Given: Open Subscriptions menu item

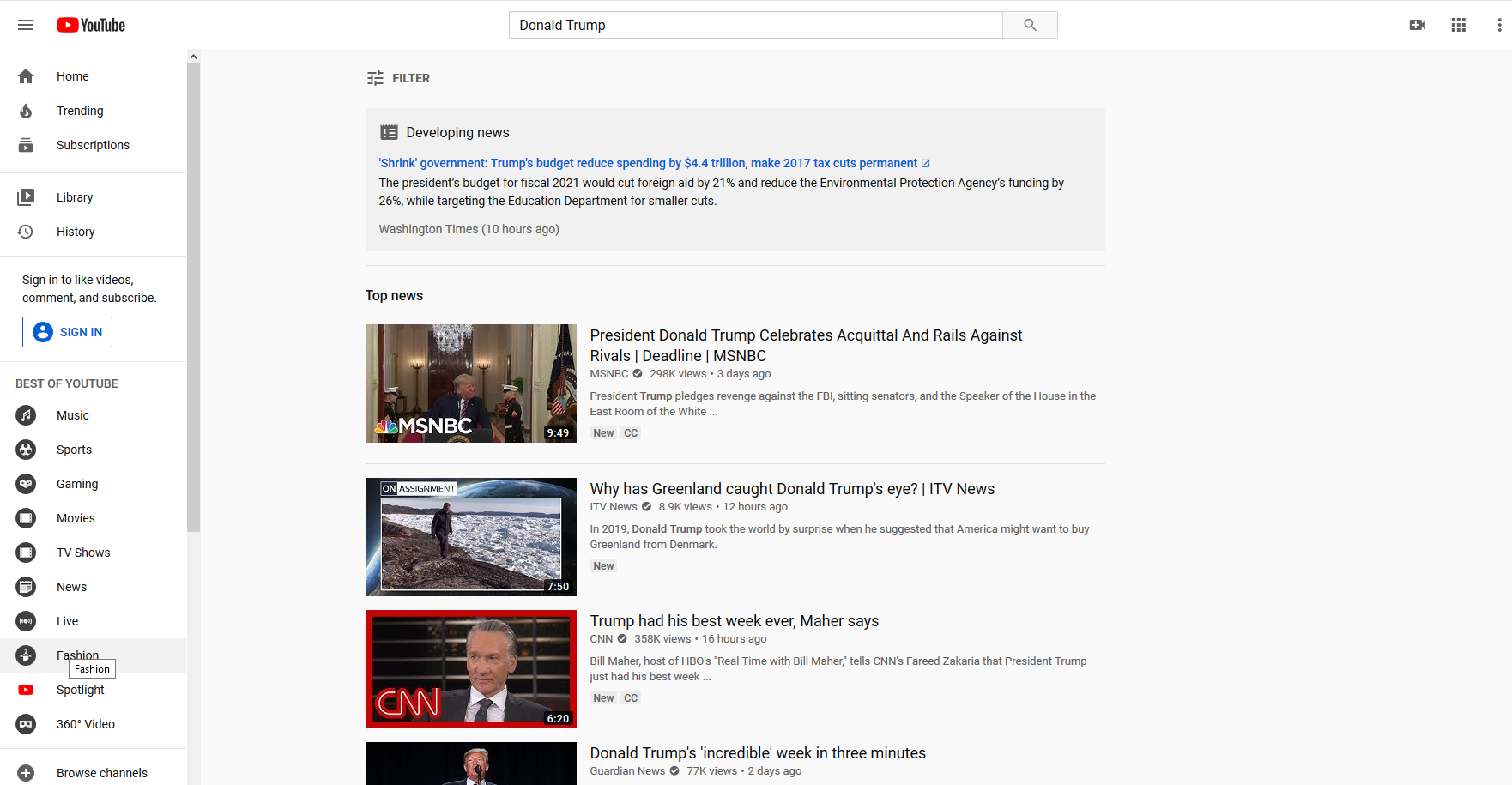Looking at the screenshot, I should 93,145.
